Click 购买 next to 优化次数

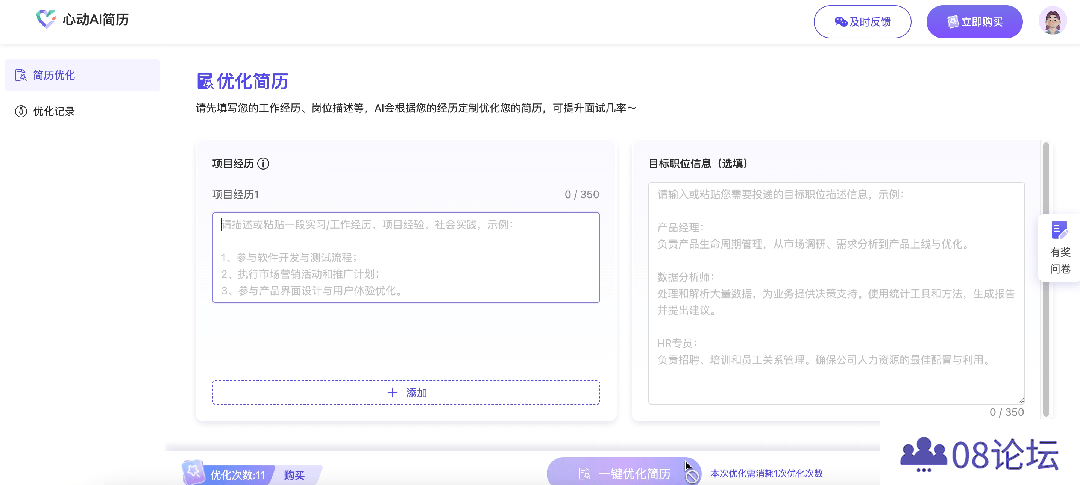point(294,475)
